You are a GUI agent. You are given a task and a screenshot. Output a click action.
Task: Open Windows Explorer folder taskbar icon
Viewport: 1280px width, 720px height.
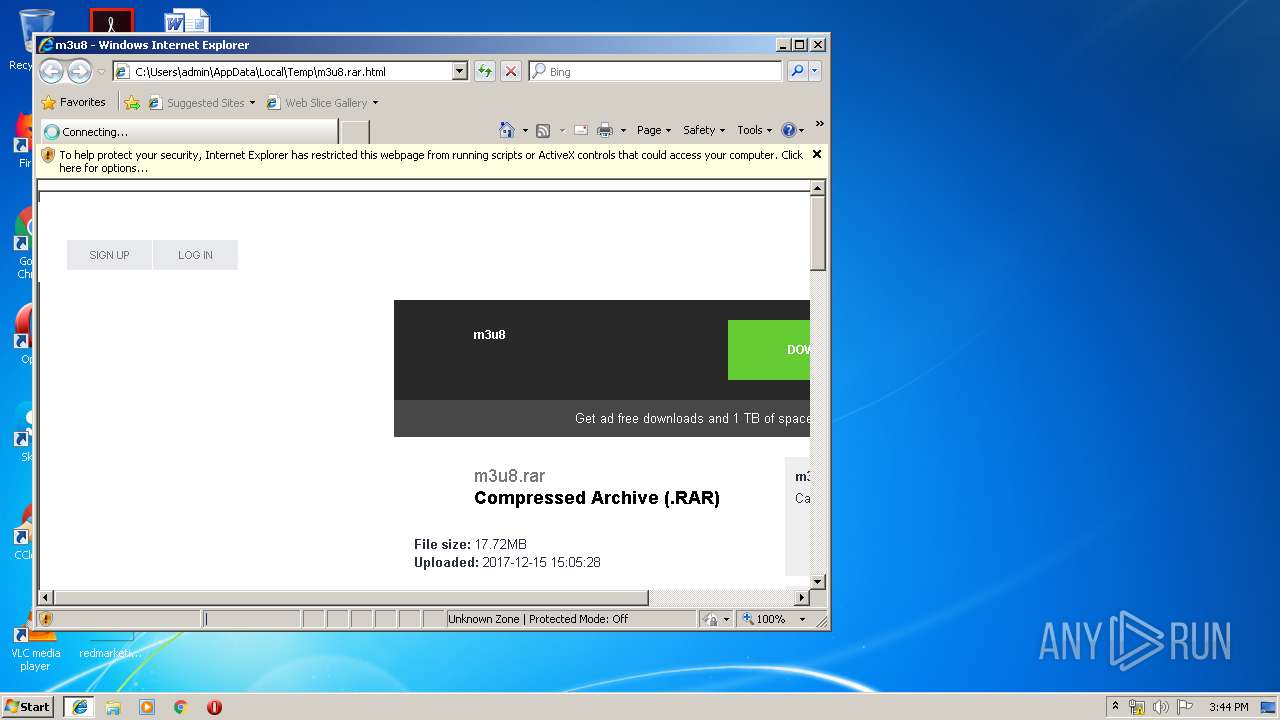113,707
